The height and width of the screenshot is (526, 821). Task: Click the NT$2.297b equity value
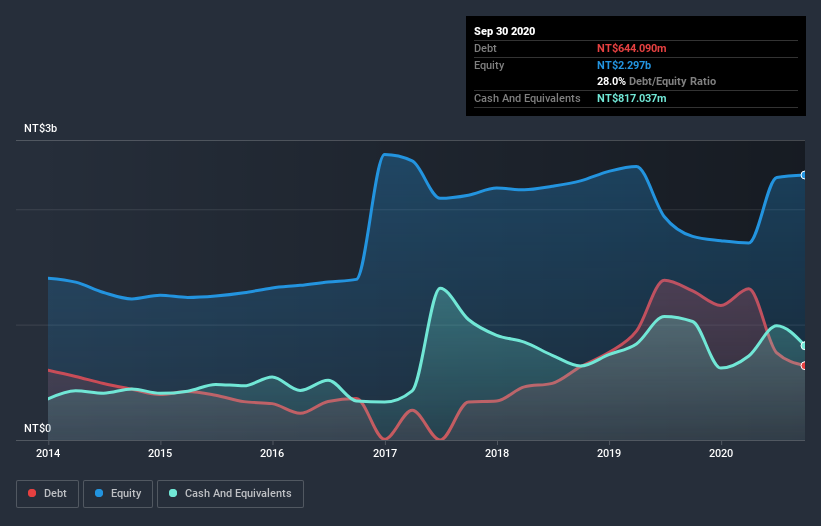[624, 65]
